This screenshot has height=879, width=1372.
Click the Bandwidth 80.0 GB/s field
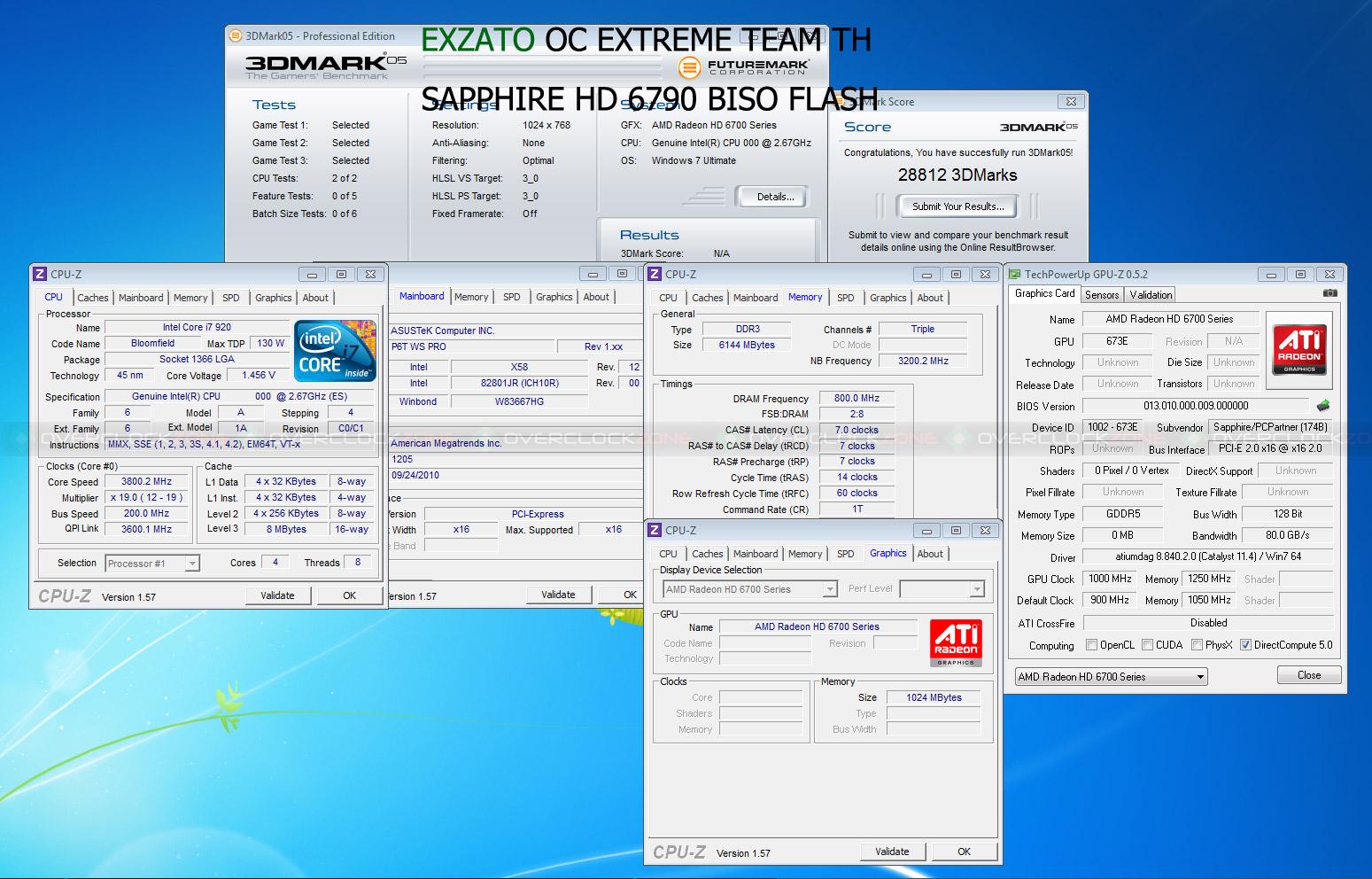coord(1287,535)
